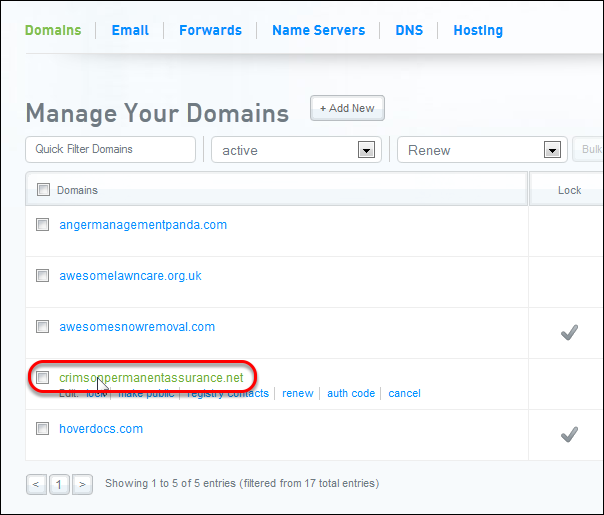Viewport: 604px width, 515px height.
Task: Go to the Hosting tab
Action: [x=478, y=30]
